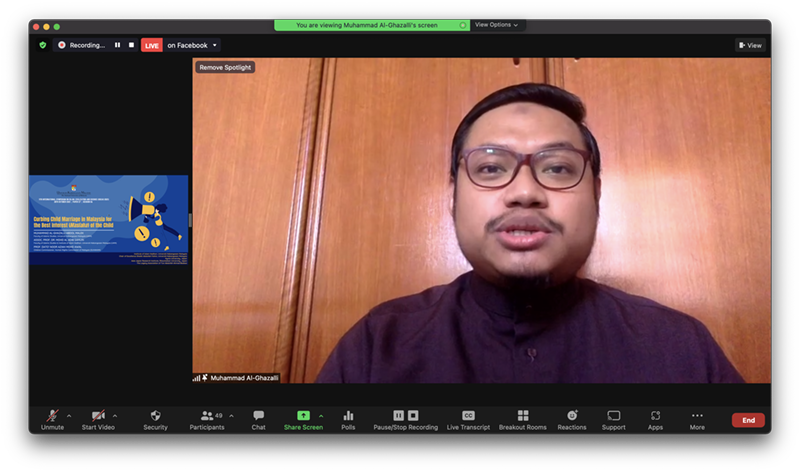Open the LIVE on Facebook dropdown arrow
Screen dimensions: 800x472
(x=215, y=45)
